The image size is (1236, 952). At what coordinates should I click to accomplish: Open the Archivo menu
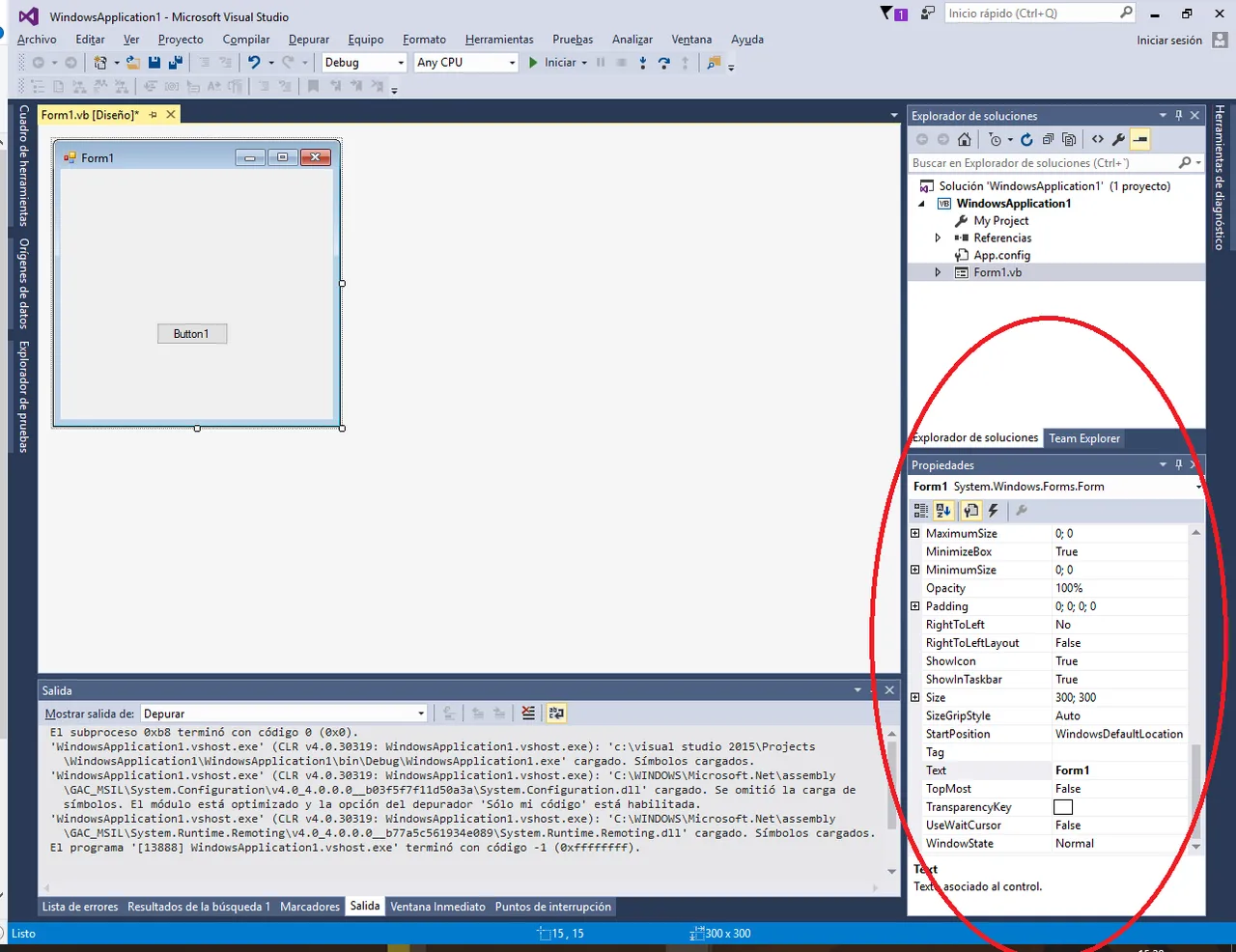click(x=37, y=40)
